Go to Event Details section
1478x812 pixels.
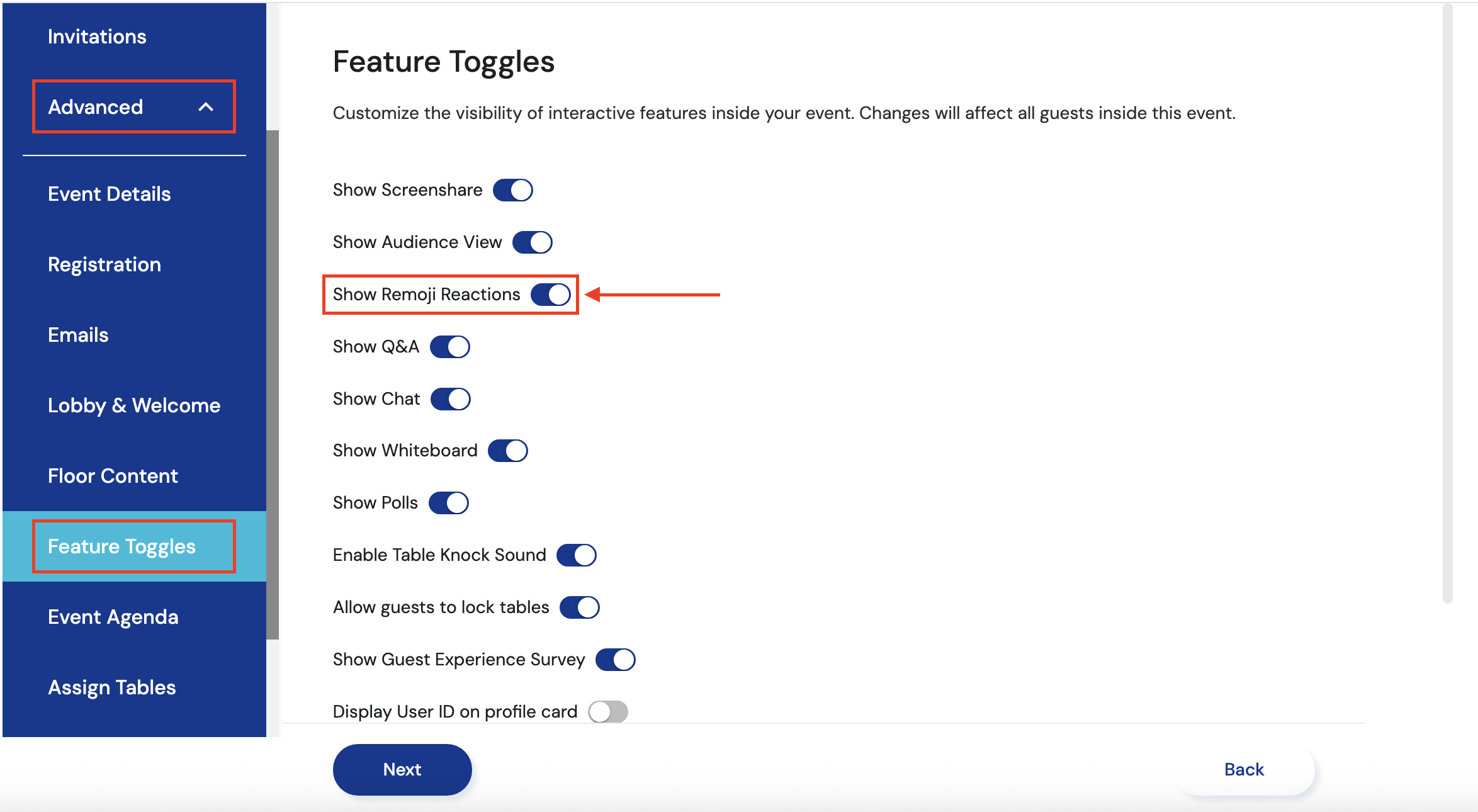pyautogui.click(x=109, y=194)
